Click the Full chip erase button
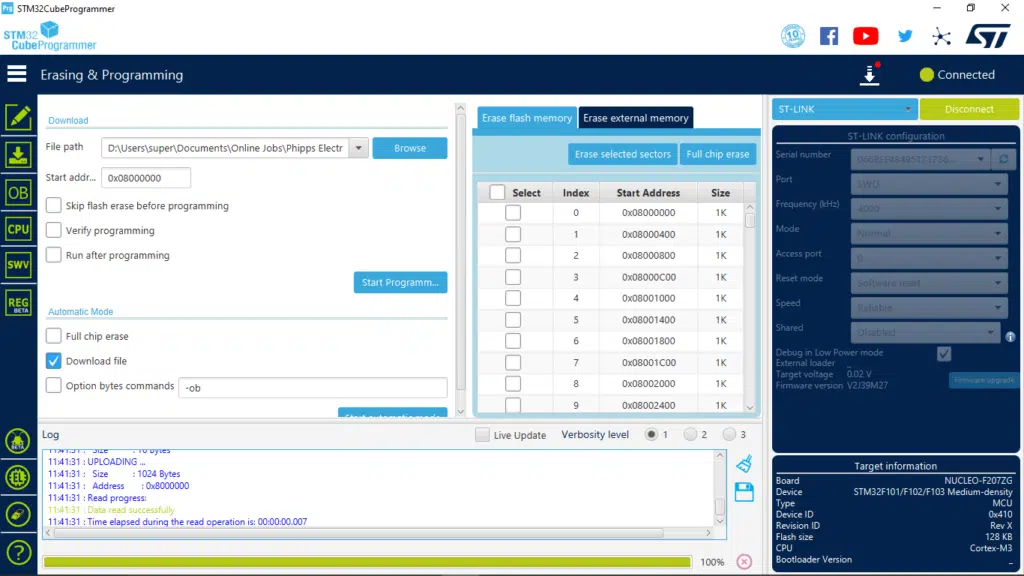Screen dimensions: 1024x576 tap(718, 154)
